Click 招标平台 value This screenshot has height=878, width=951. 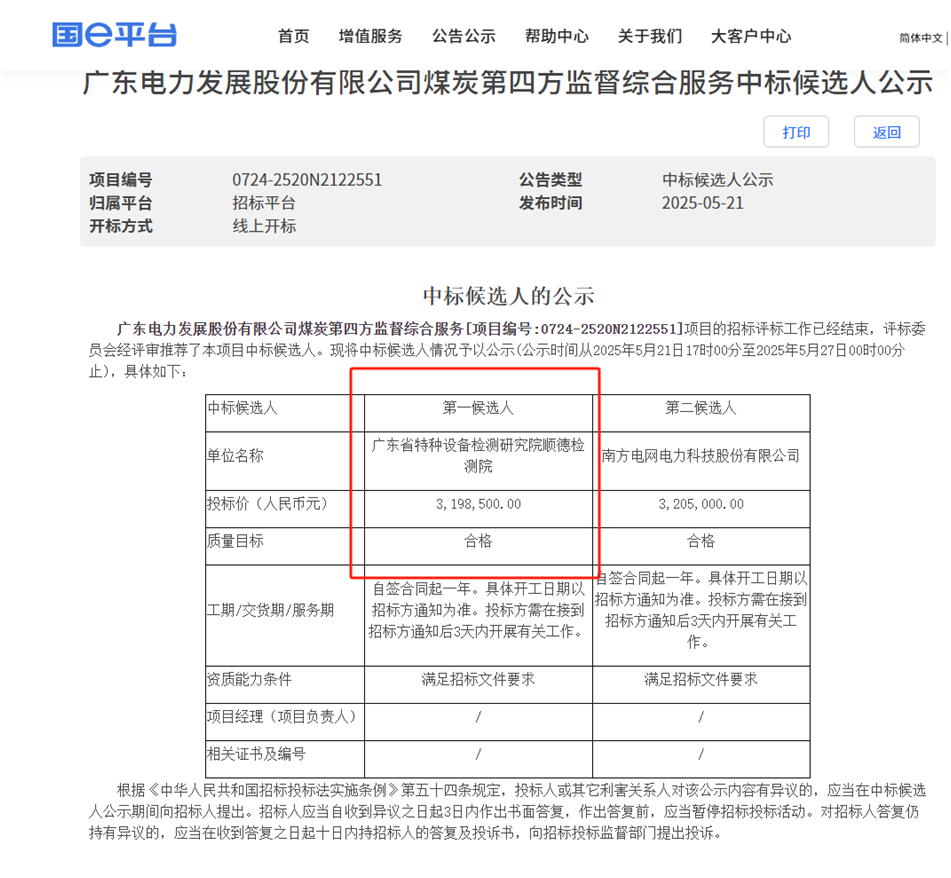tap(264, 203)
